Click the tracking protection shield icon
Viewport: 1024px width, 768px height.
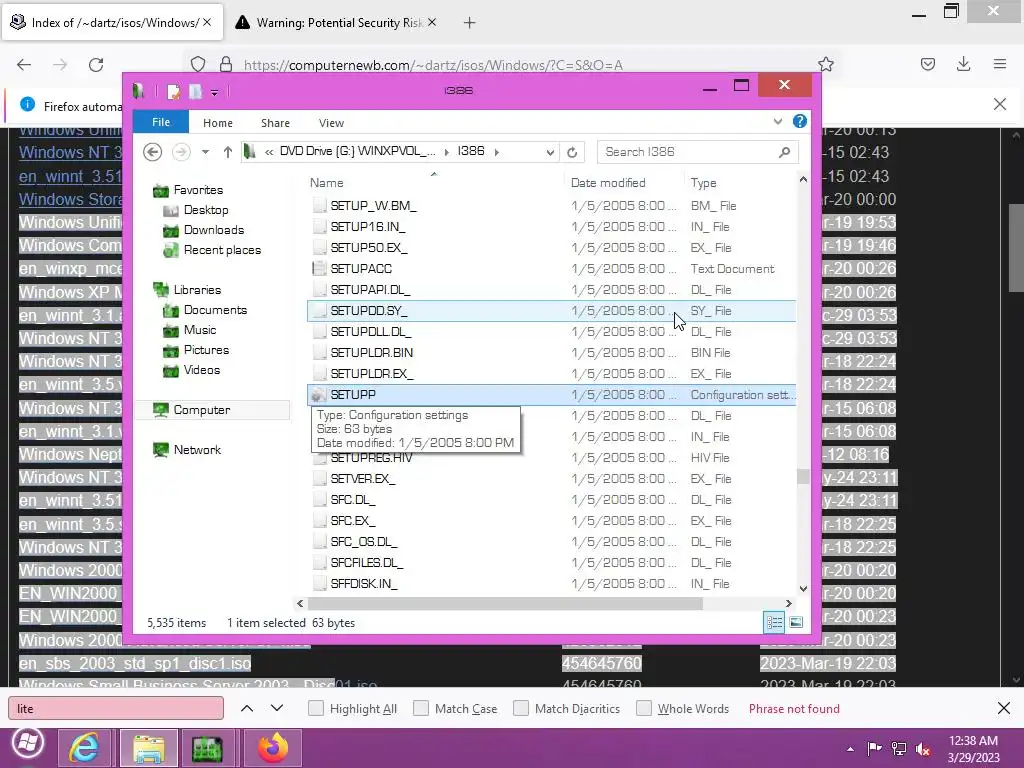pyautogui.click(x=198, y=64)
